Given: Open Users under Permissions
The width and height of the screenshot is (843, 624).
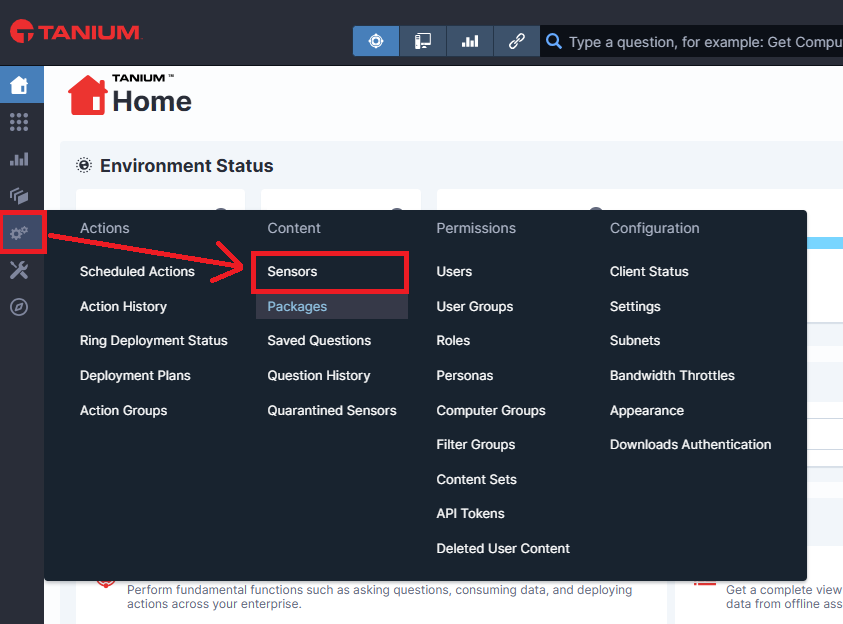Looking at the screenshot, I should point(454,271).
